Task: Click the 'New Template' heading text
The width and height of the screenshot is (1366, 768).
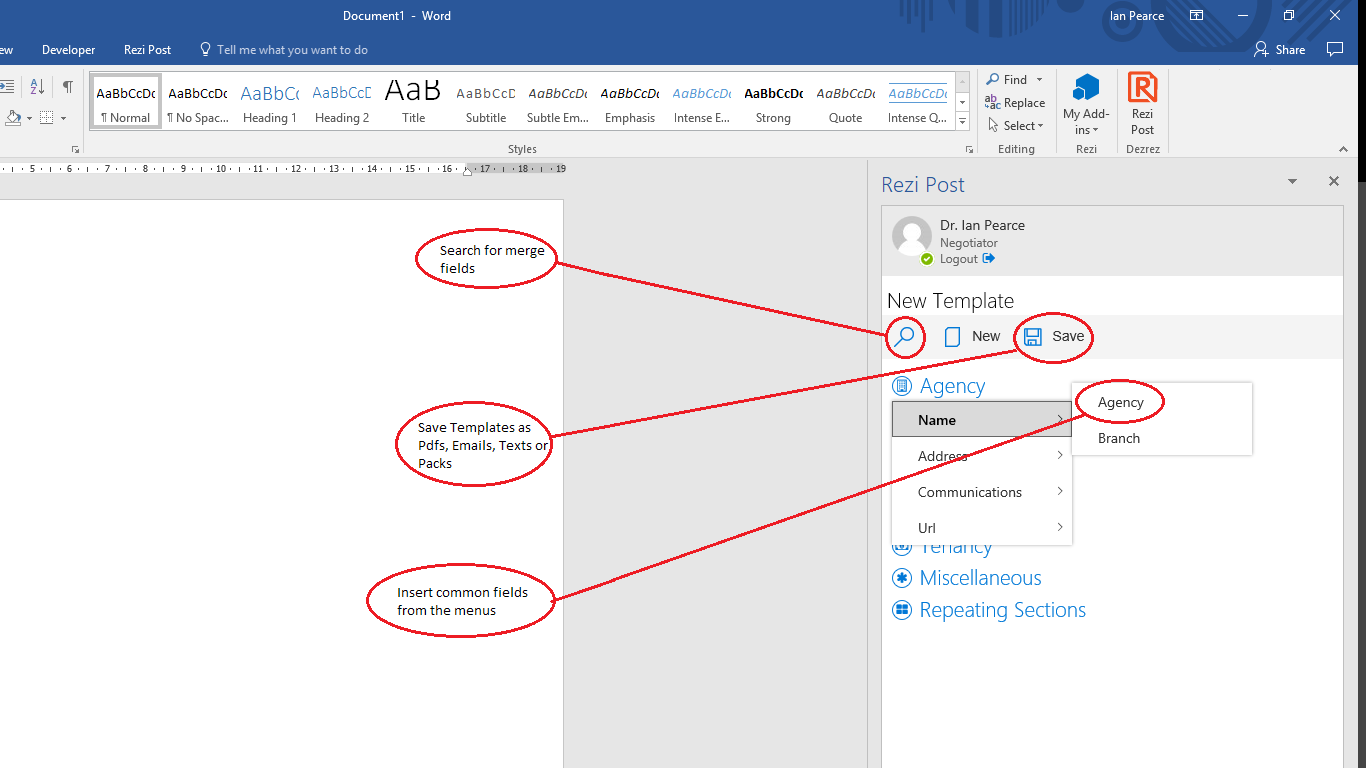Action: pyautogui.click(x=950, y=301)
